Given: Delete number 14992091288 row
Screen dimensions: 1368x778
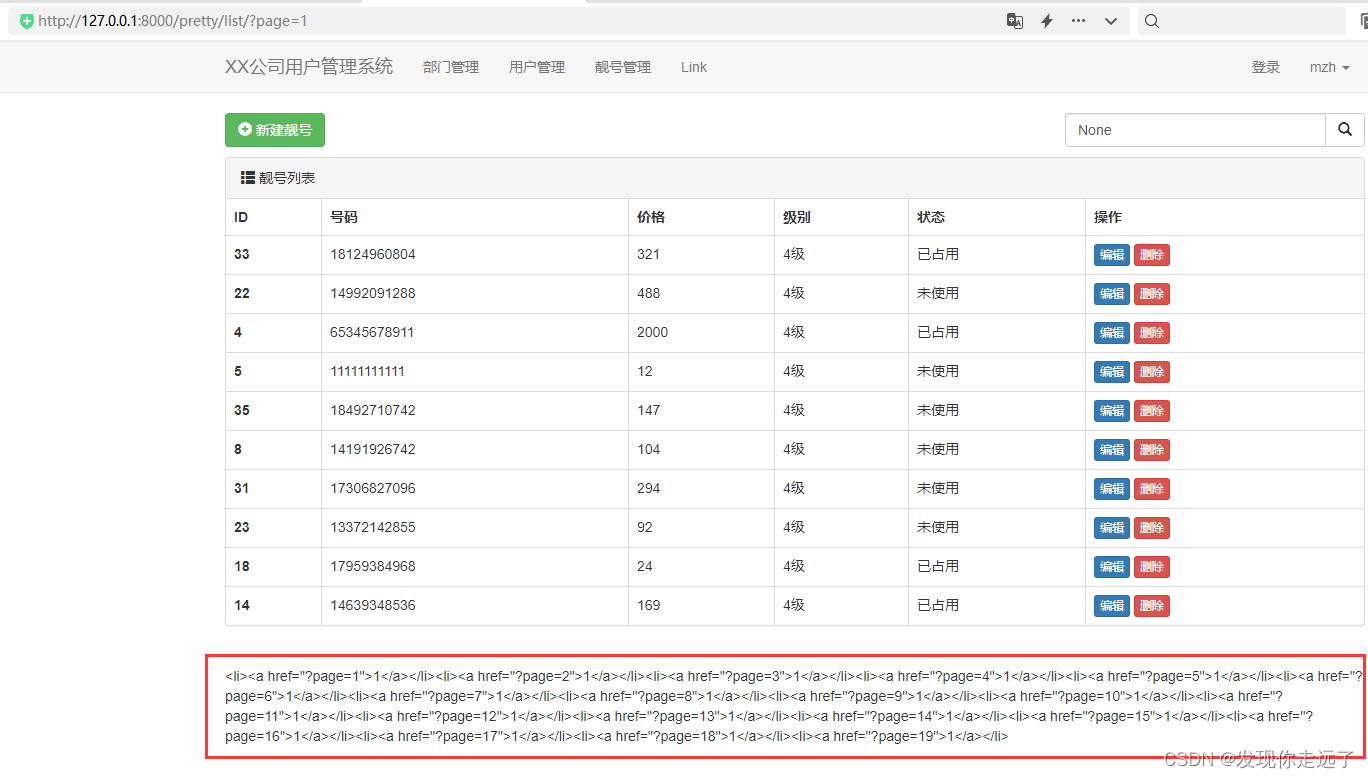Looking at the screenshot, I should [x=1152, y=294].
